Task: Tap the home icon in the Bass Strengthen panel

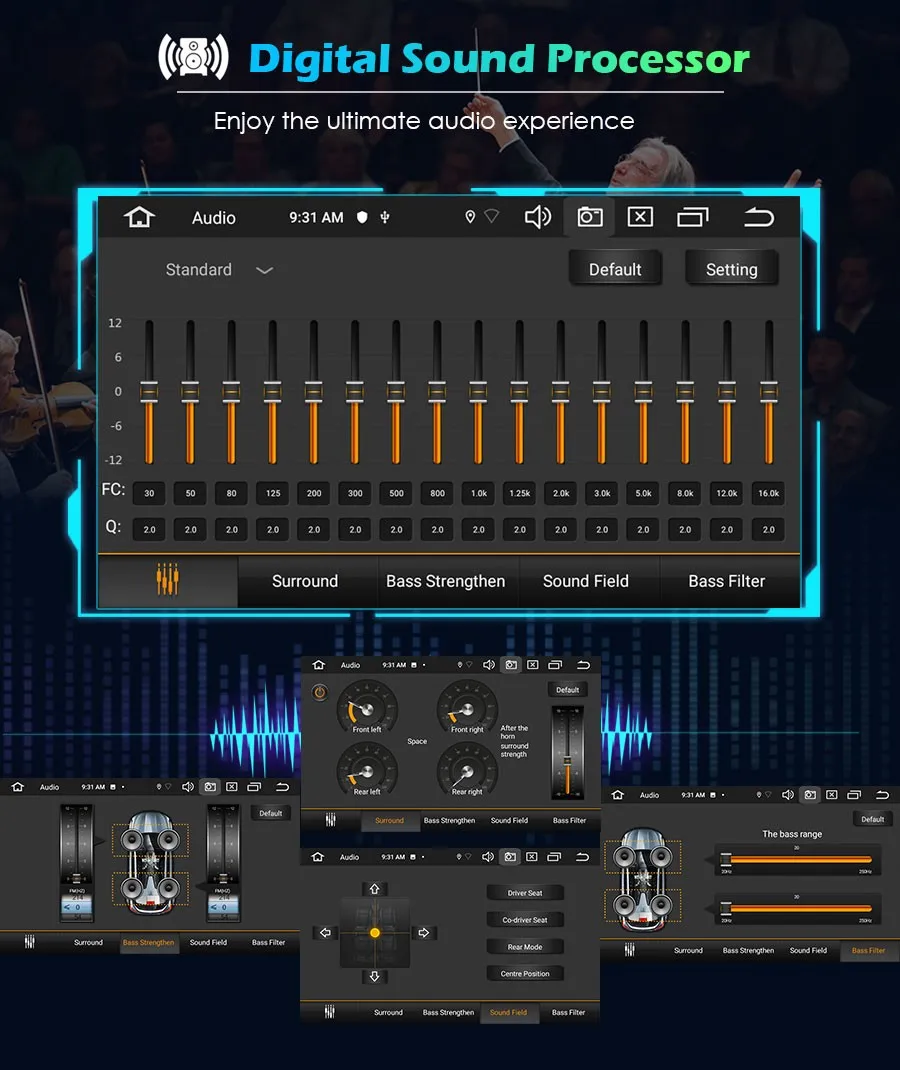Action: (x=18, y=787)
